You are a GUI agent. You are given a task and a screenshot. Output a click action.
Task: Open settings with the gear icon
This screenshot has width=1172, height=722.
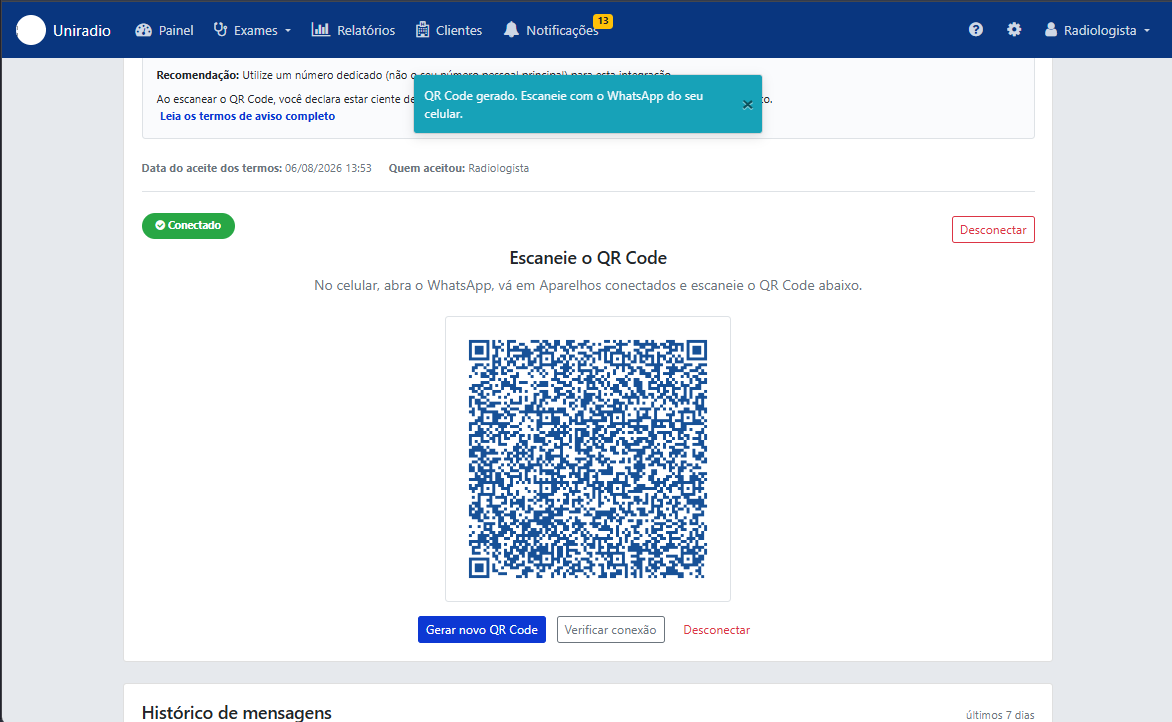click(x=1014, y=29)
